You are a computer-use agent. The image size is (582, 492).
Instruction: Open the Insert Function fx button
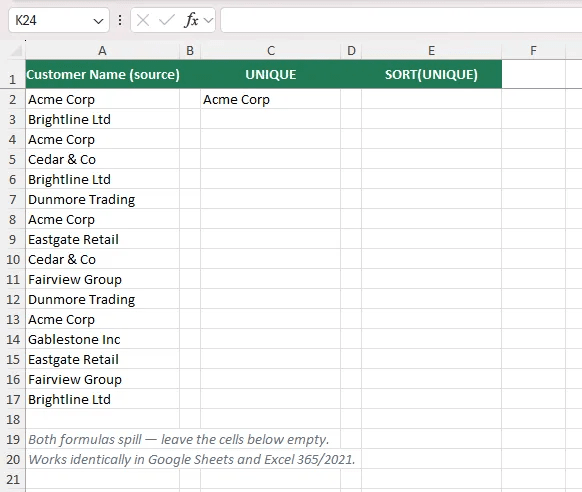pyautogui.click(x=192, y=20)
